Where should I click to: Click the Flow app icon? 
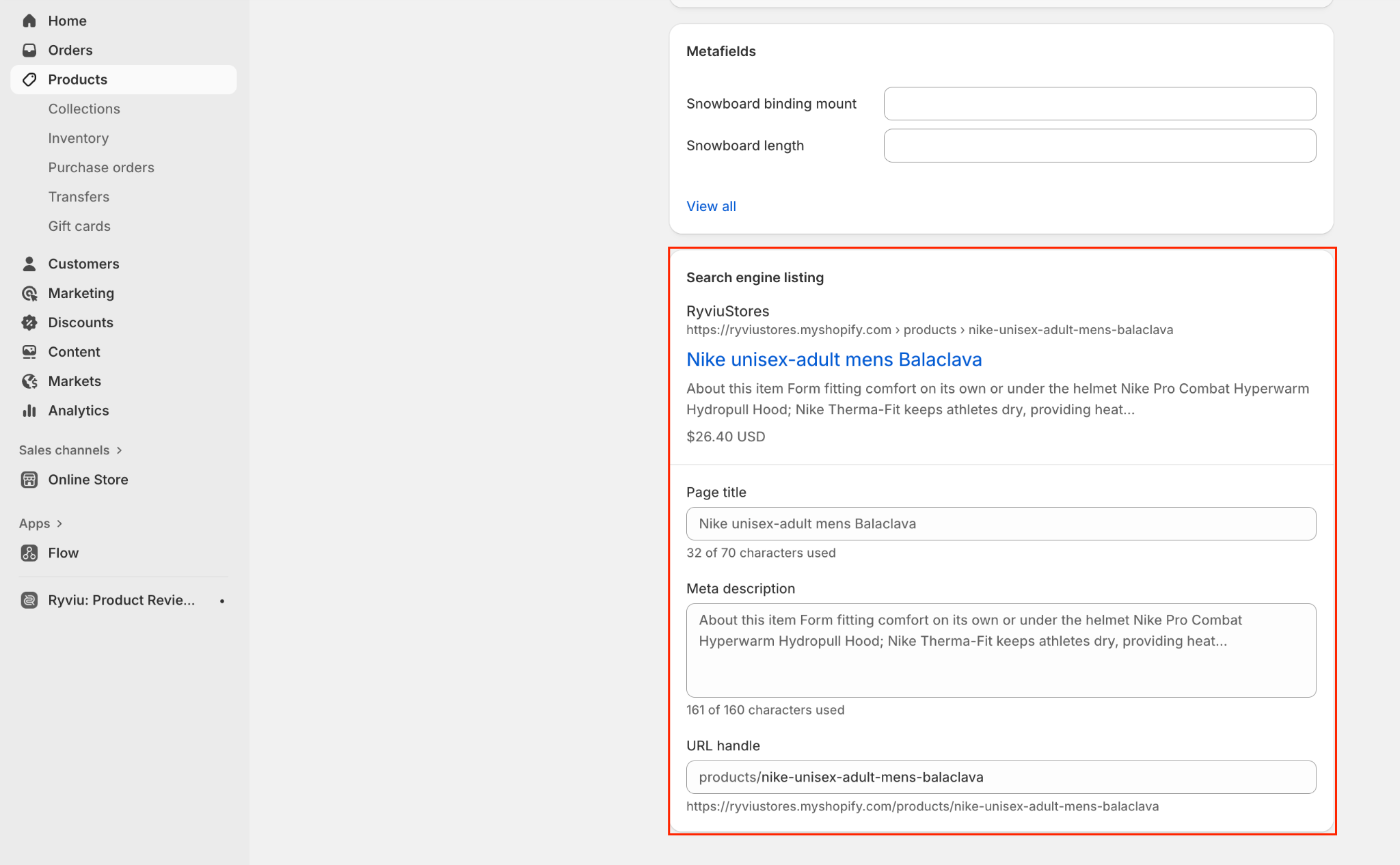pyautogui.click(x=29, y=553)
